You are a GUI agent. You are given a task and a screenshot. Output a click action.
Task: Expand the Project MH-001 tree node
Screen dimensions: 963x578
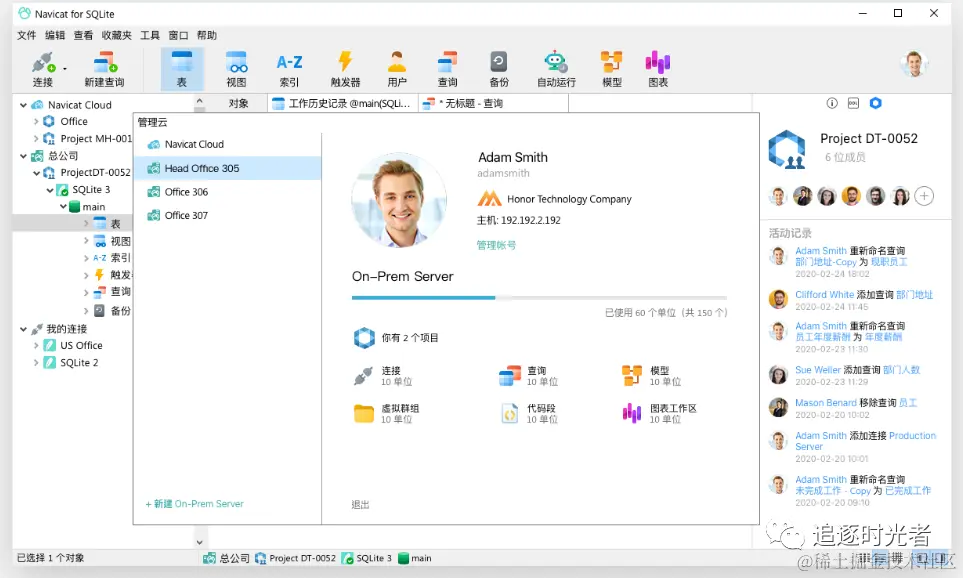click(36, 139)
